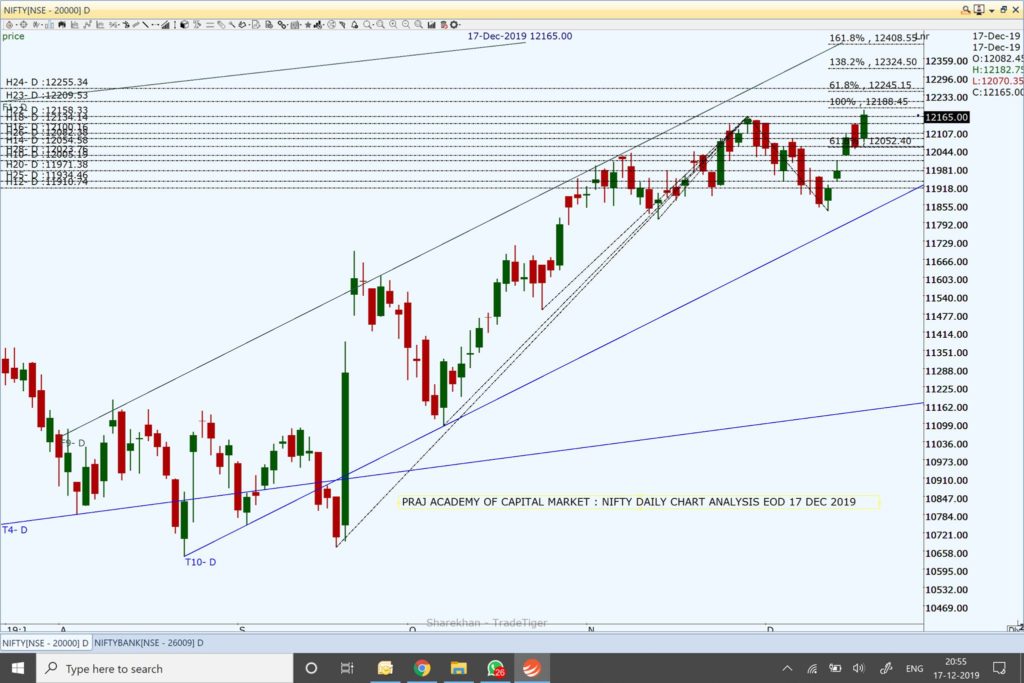Click the T10- D trendline label
1024x683 pixels.
click(200, 562)
